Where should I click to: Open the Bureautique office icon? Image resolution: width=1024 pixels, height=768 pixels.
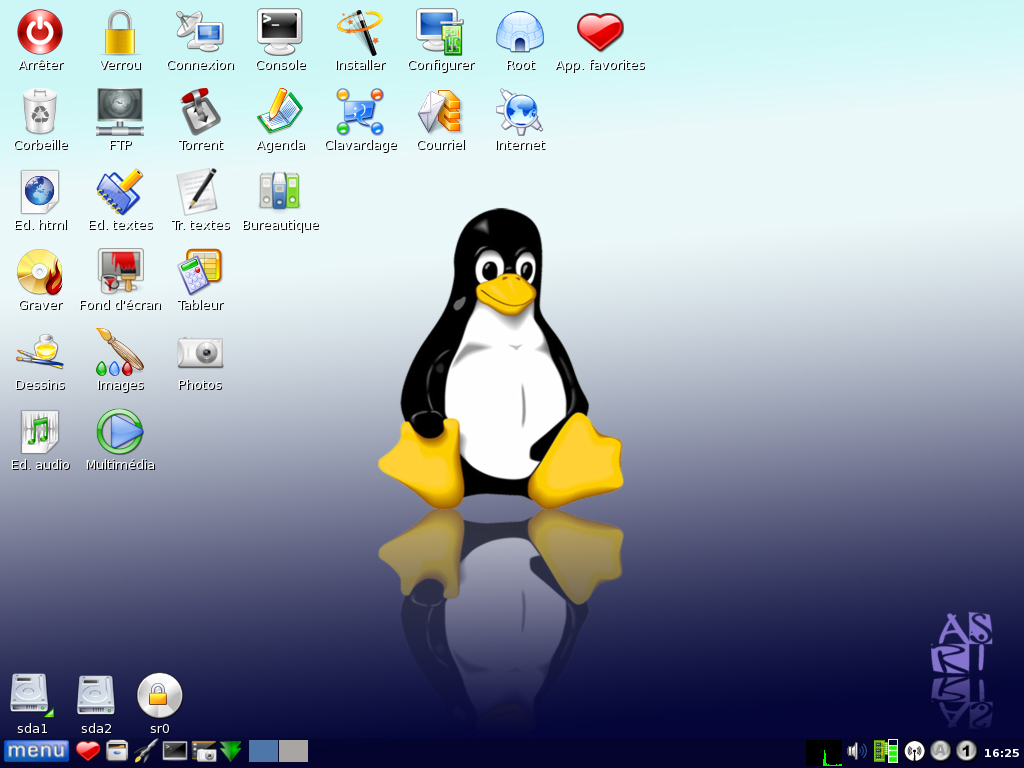(x=280, y=191)
